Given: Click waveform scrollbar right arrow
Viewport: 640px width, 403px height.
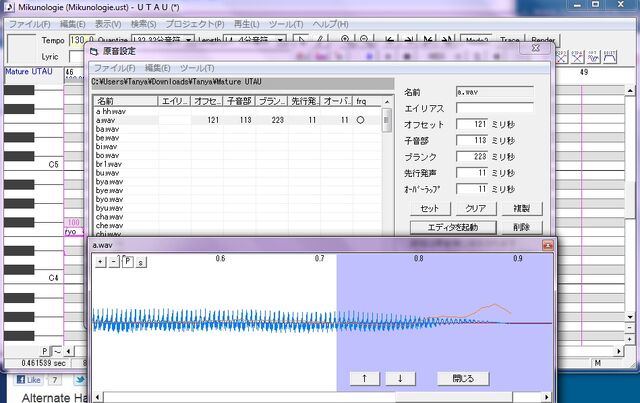Looking at the screenshot, I should 547,396.
